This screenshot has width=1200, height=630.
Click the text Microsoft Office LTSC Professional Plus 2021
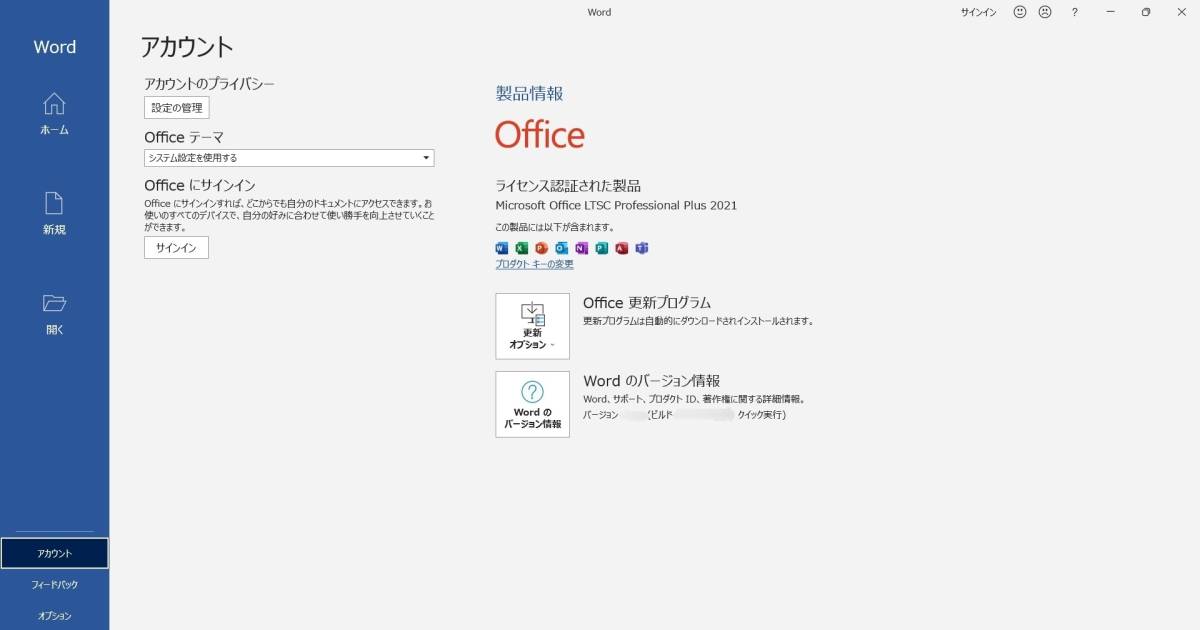point(616,205)
